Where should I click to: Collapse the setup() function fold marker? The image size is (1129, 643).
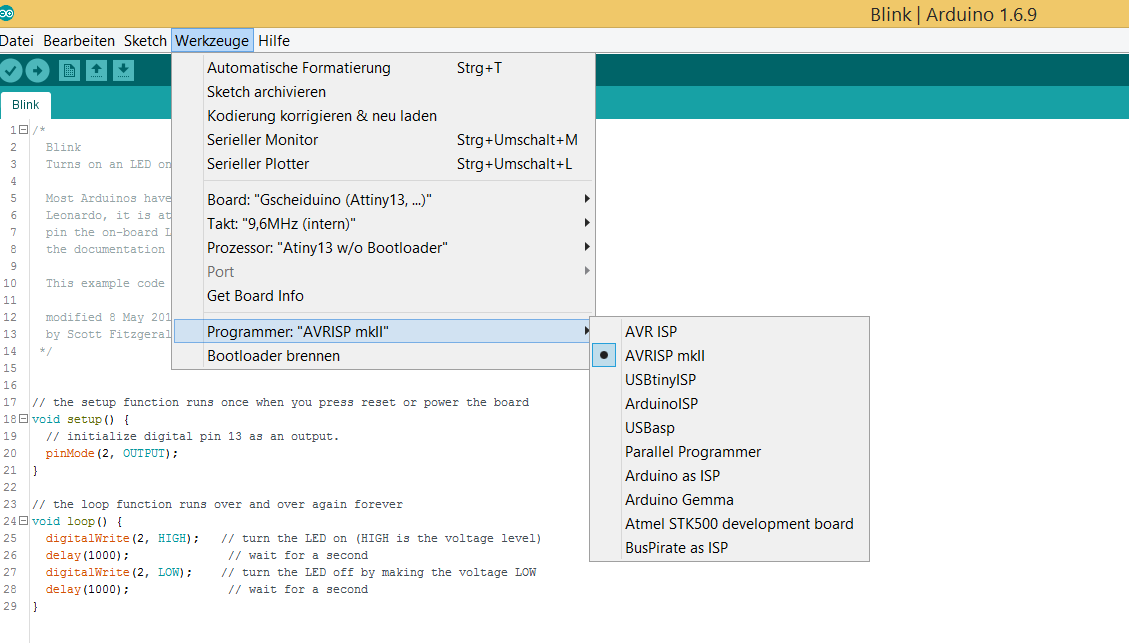tap(23, 418)
